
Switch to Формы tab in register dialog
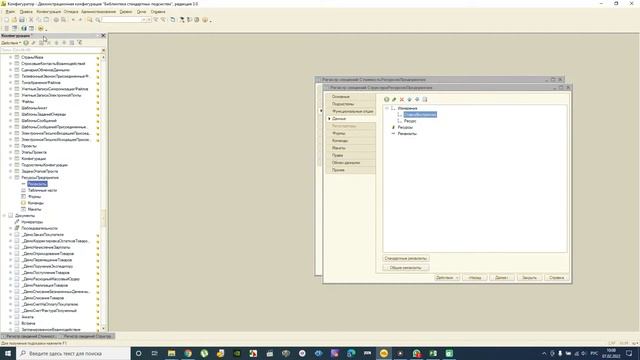click(x=350, y=133)
